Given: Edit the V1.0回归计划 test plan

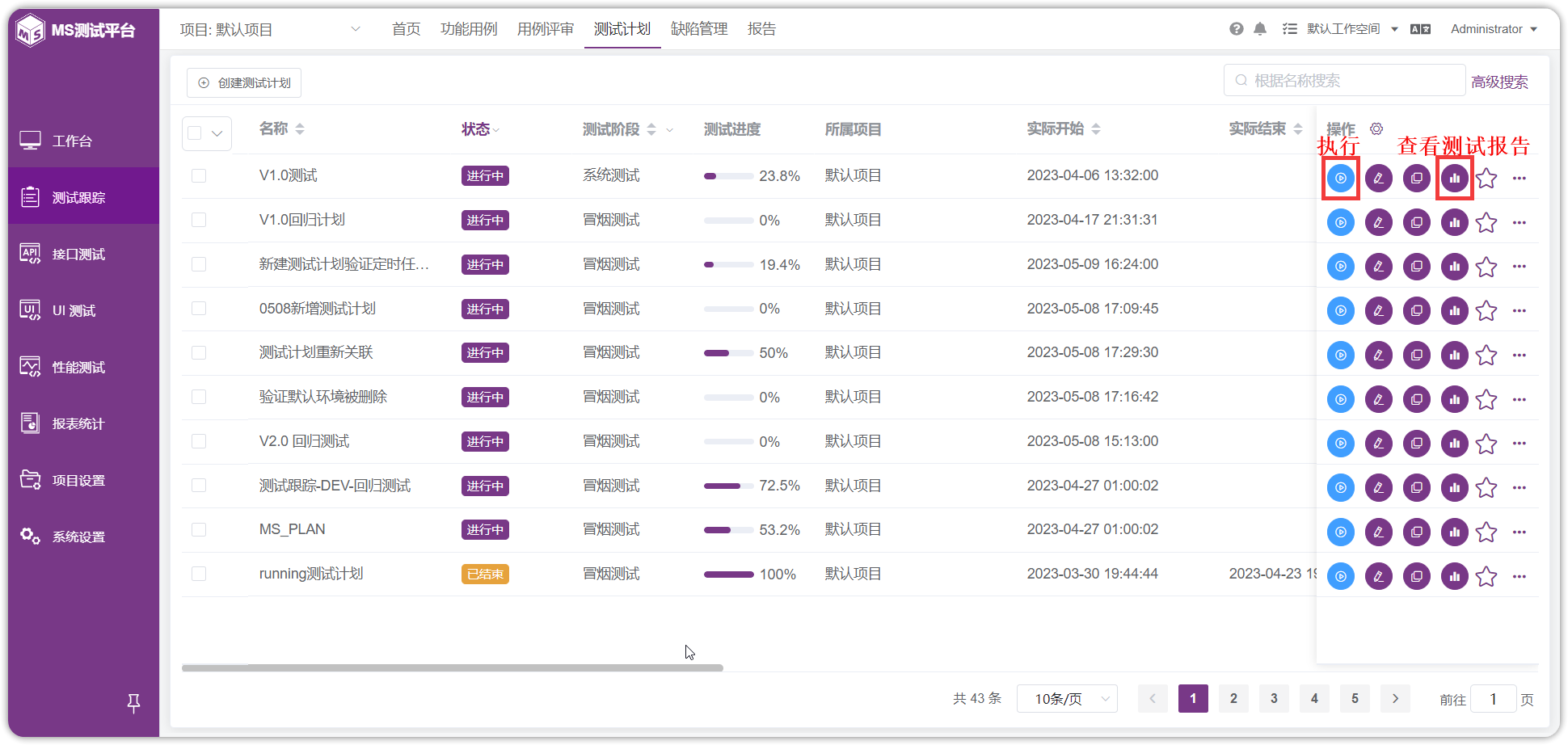Looking at the screenshot, I should 1378,222.
